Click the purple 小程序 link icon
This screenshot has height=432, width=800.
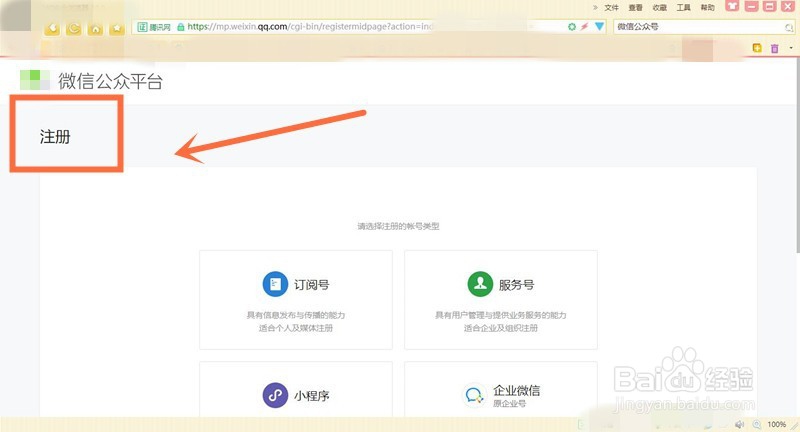coord(276,395)
